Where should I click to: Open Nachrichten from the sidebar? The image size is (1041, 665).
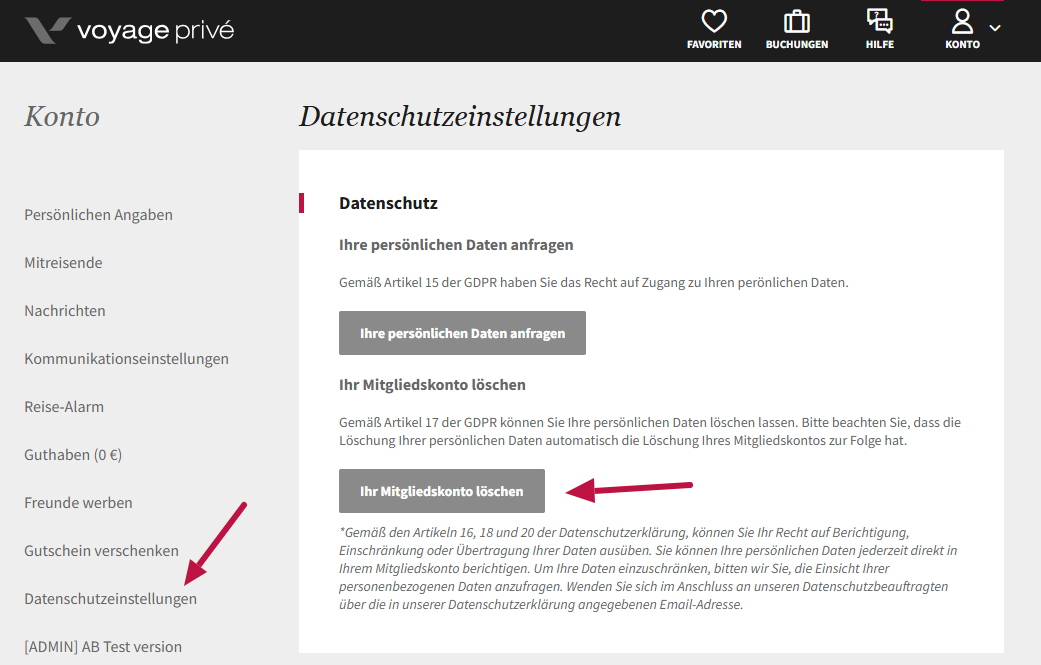tap(65, 311)
